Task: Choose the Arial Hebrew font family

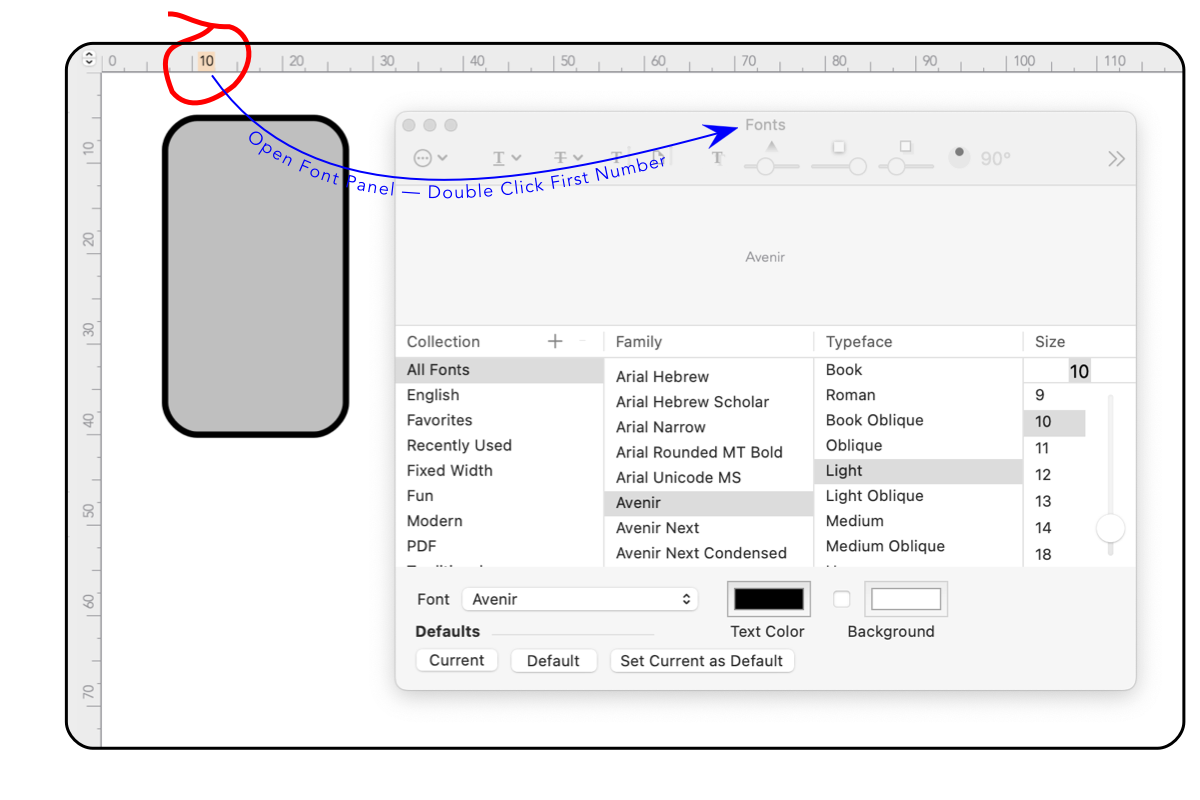Action: 709,377
